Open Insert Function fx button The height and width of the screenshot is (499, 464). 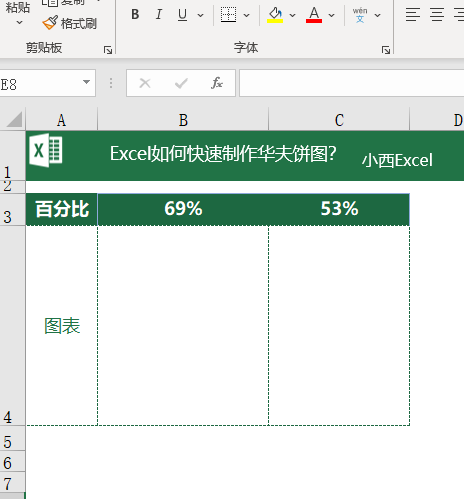tap(217, 83)
